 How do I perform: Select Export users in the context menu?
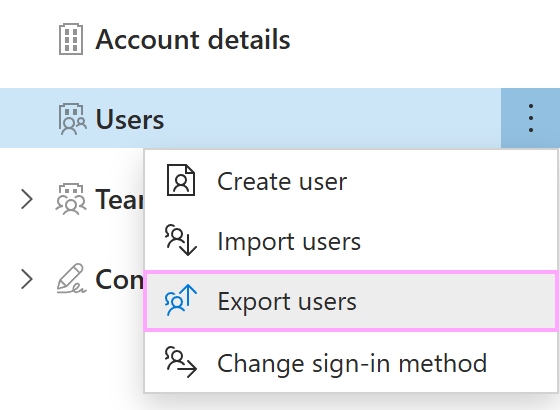[x=351, y=301]
